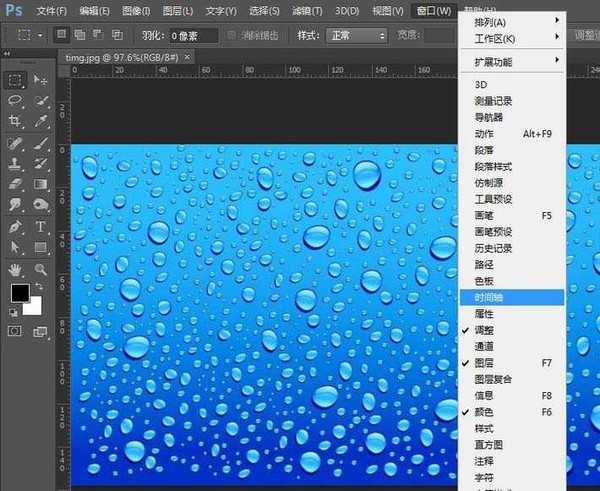Uncheck 调整 panel in Window menu
Image resolution: width=600 pixels, height=491 pixels.
(x=484, y=329)
